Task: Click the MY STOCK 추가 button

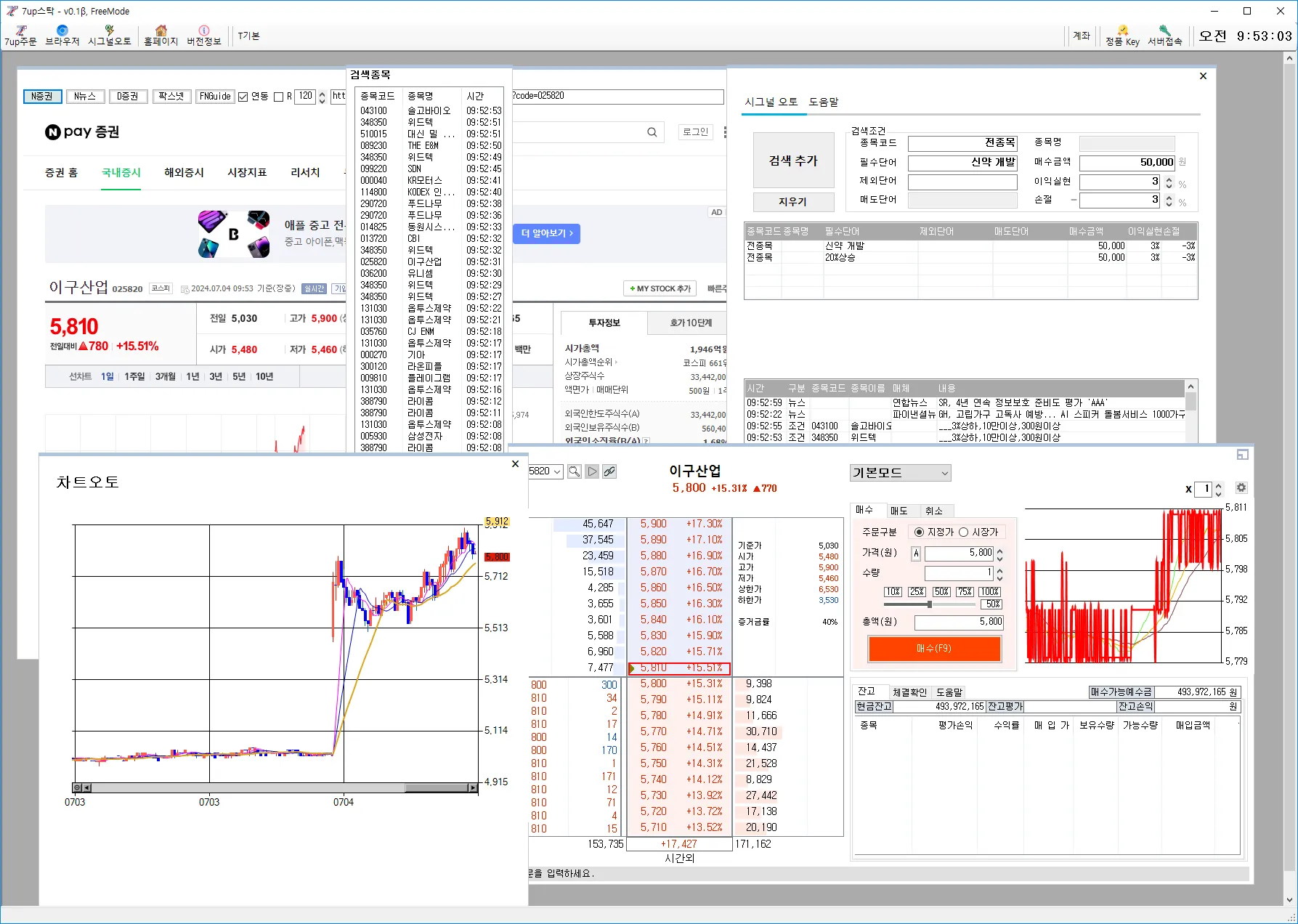Action: (660, 288)
